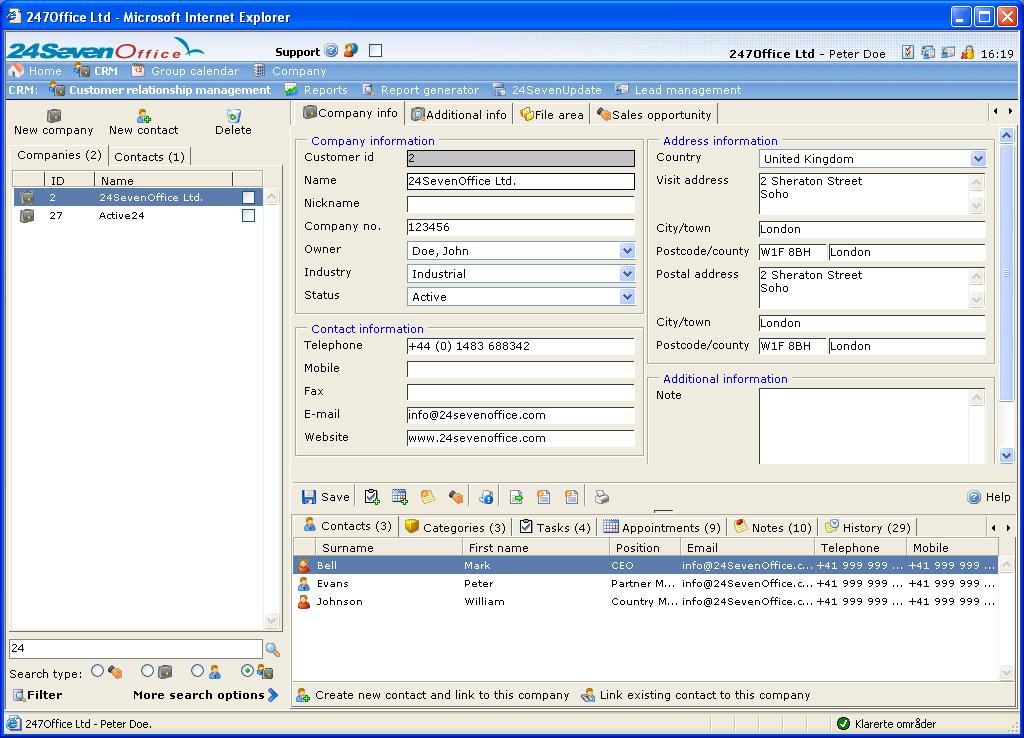Click the New contact icon

pyautogui.click(x=144, y=116)
